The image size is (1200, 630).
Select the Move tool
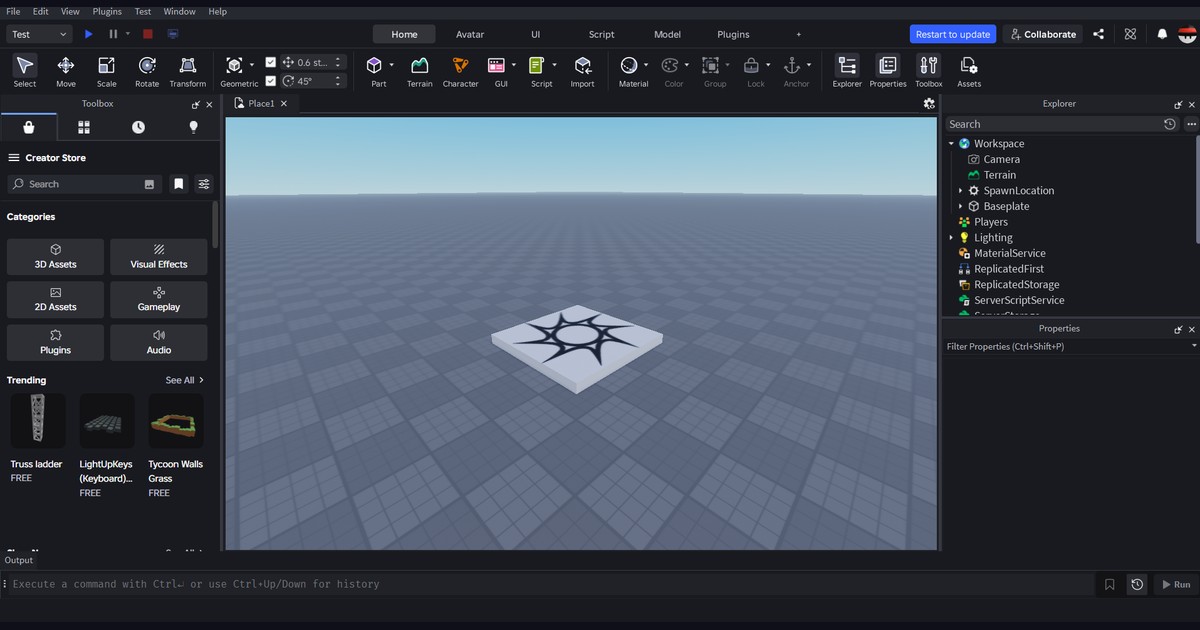pos(66,71)
